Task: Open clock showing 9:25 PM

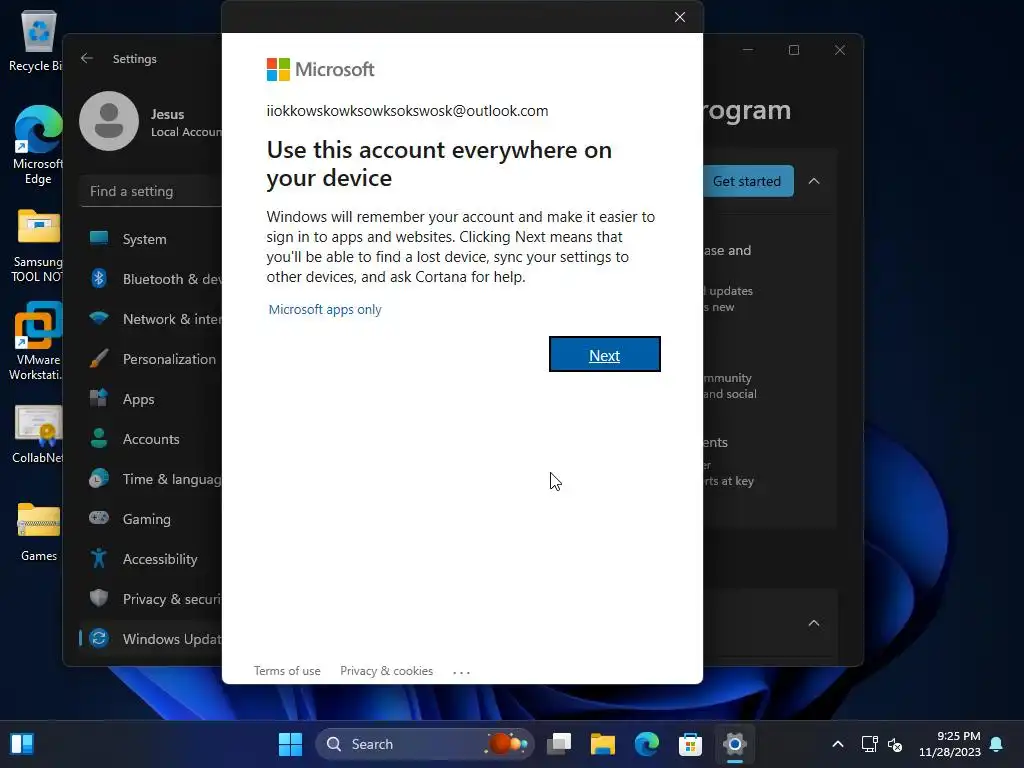Action: point(950,744)
